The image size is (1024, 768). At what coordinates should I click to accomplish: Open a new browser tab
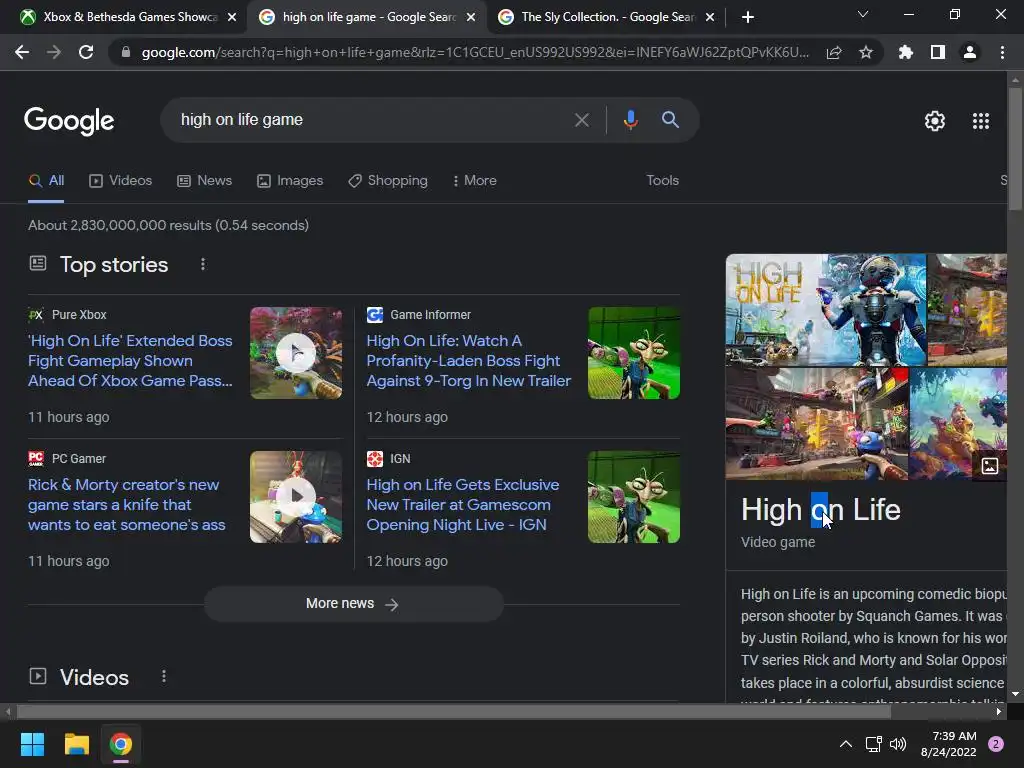pyautogui.click(x=748, y=17)
